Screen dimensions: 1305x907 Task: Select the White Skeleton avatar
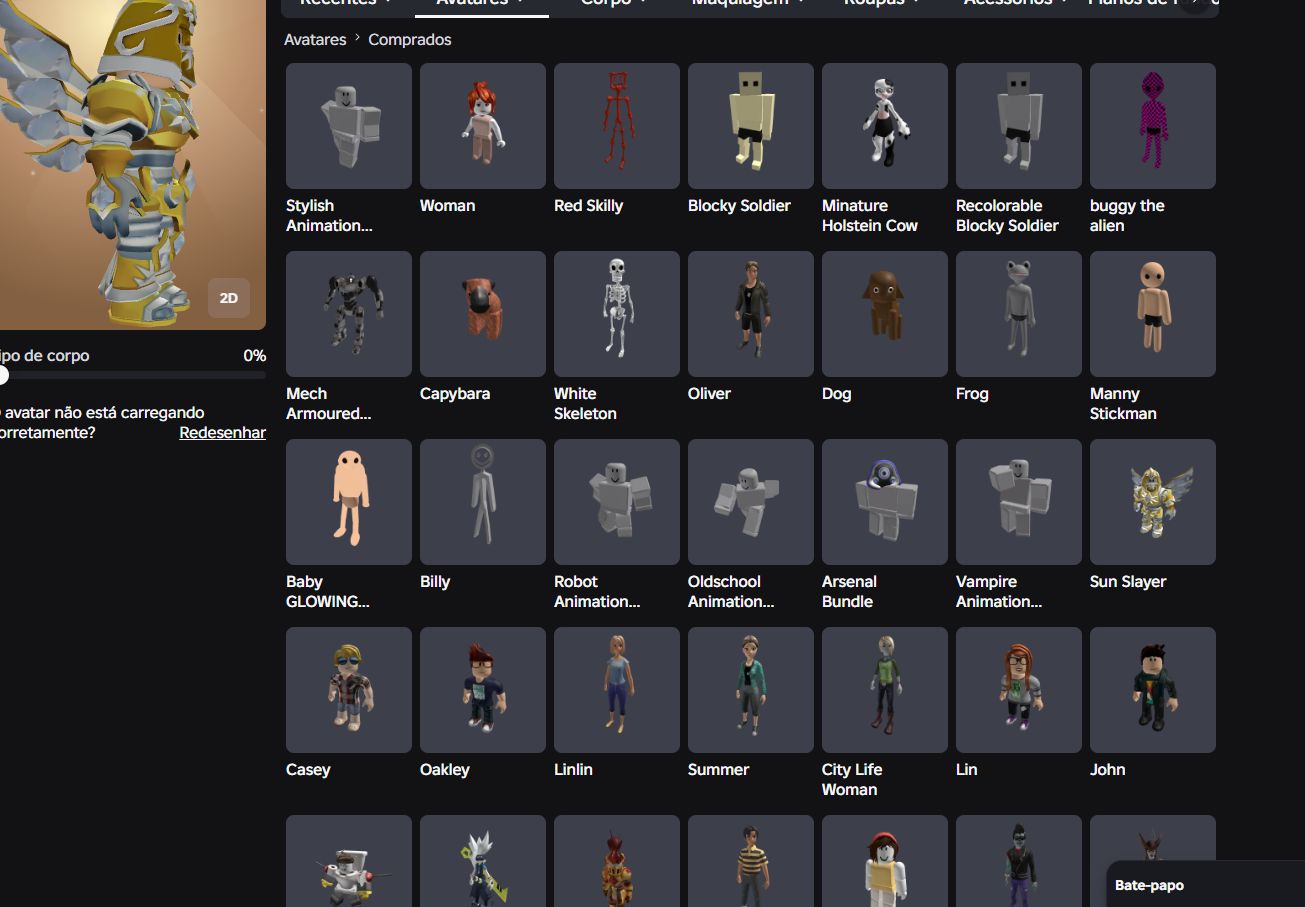(x=617, y=314)
